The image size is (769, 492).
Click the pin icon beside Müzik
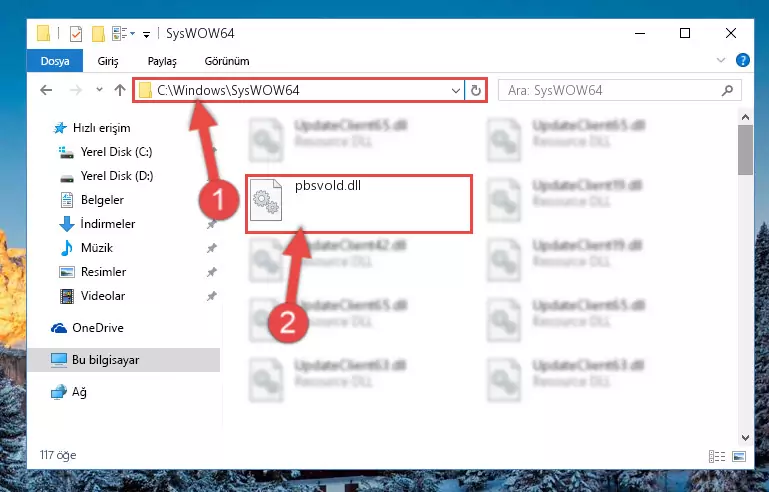[211, 248]
